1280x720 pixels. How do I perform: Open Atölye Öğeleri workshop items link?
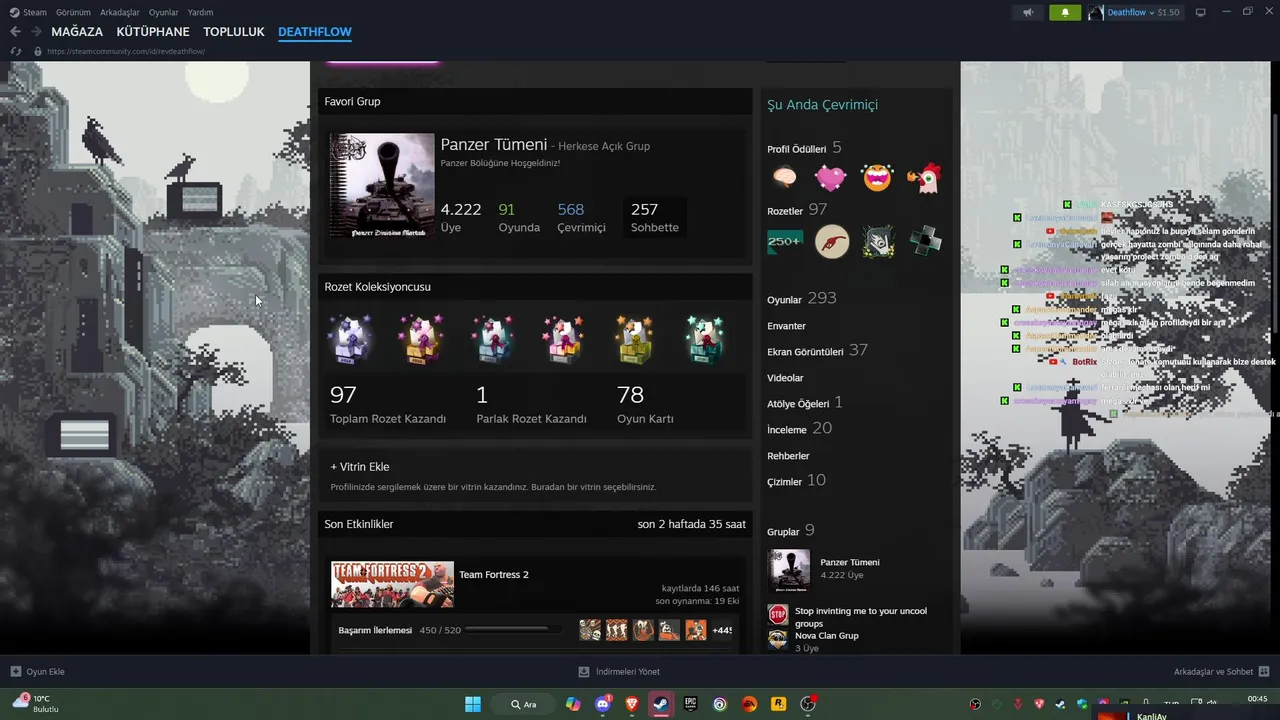coord(804,403)
